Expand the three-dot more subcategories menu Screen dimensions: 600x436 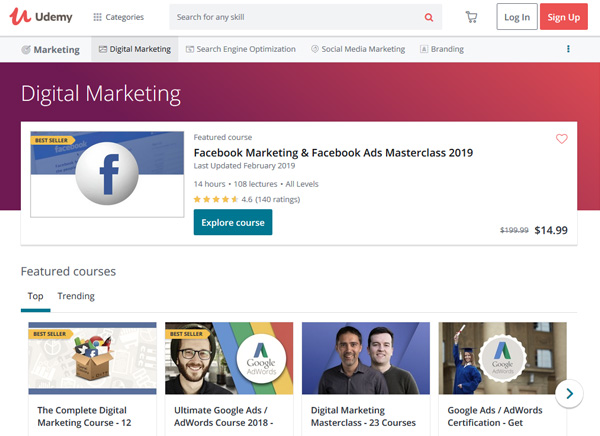tap(568, 49)
